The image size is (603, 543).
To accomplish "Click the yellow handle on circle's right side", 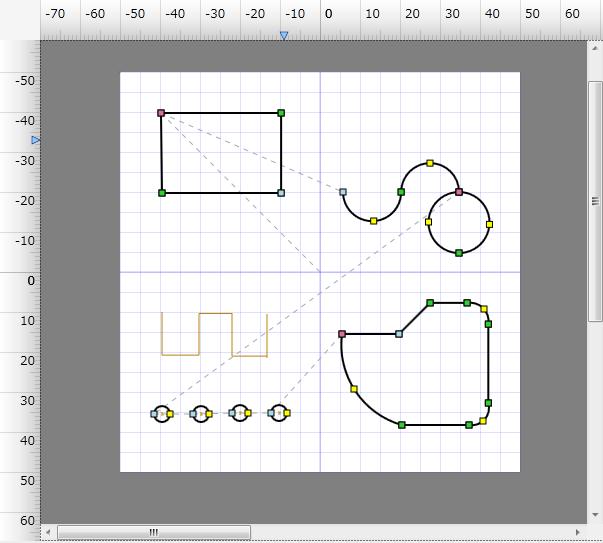I will point(489,224).
